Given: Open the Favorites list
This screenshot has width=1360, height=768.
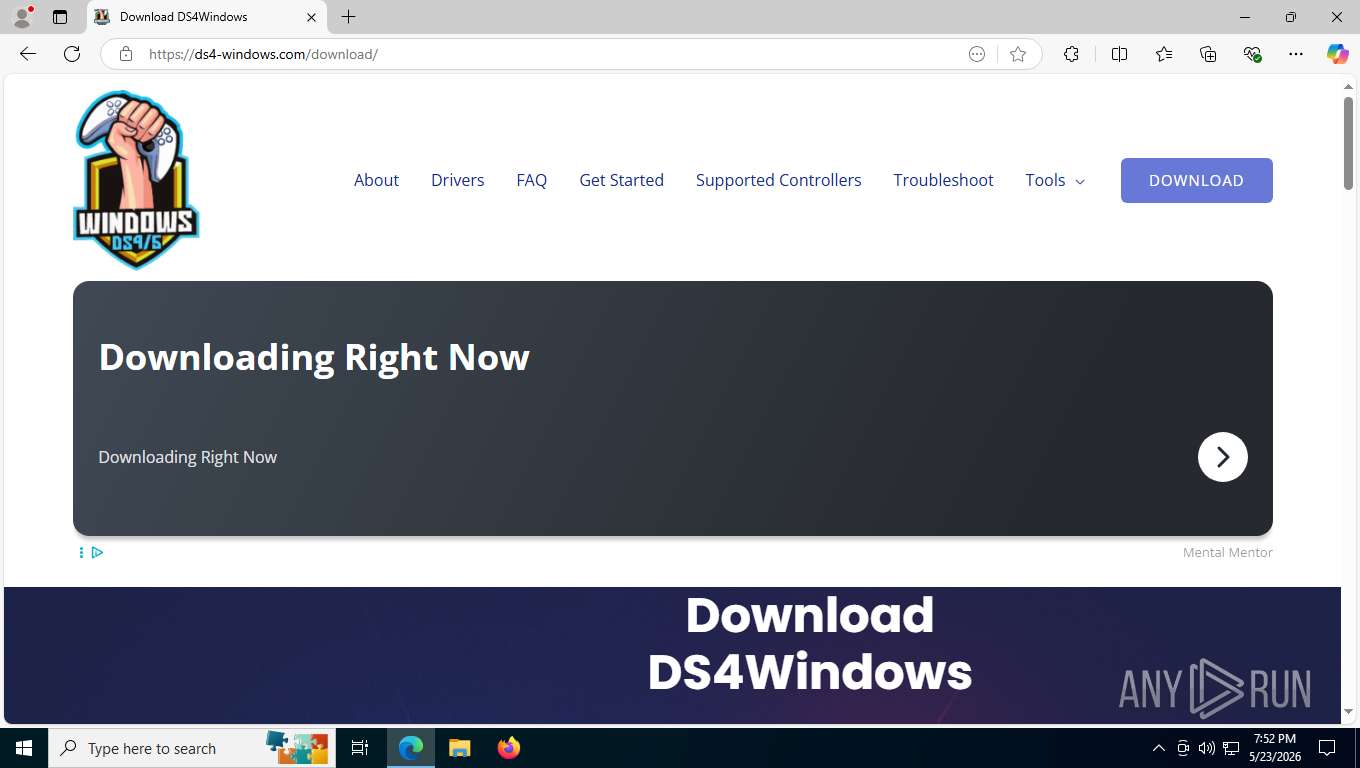Looking at the screenshot, I should pyautogui.click(x=1164, y=54).
